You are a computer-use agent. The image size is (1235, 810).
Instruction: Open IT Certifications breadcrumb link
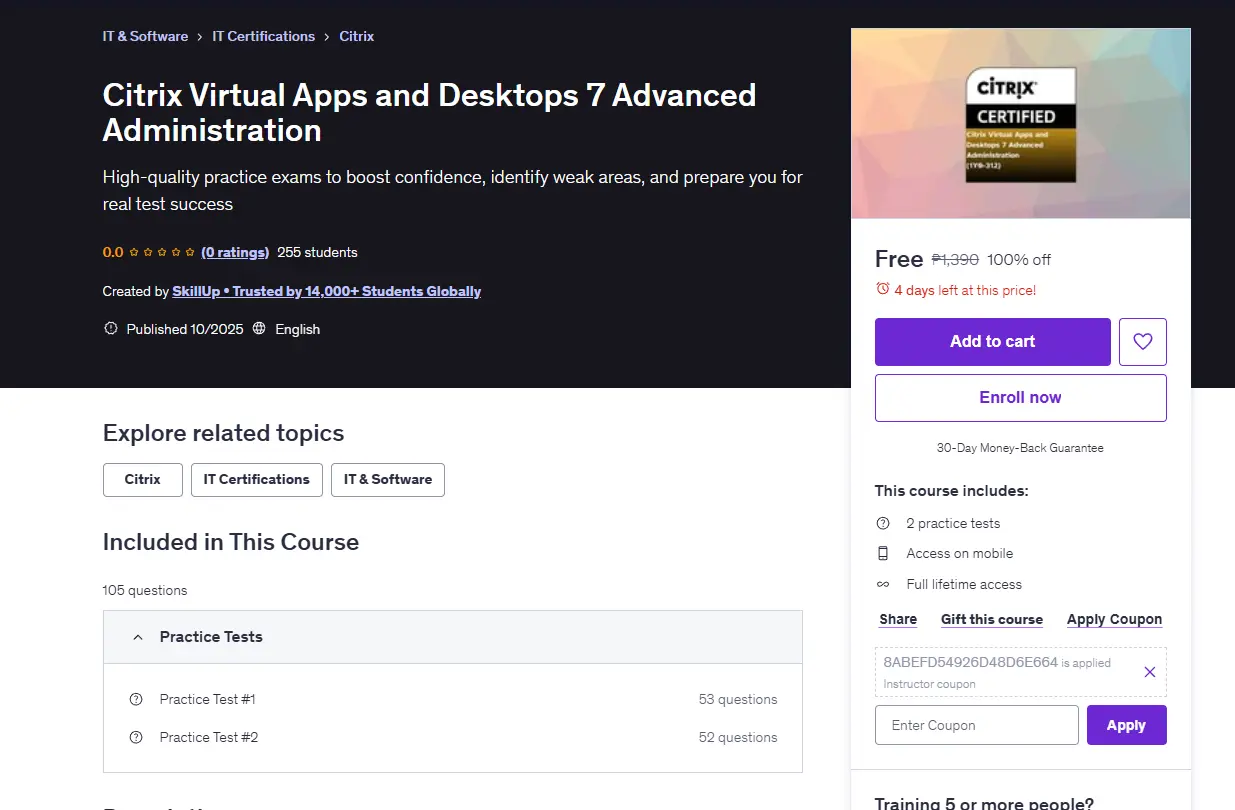[x=263, y=36]
